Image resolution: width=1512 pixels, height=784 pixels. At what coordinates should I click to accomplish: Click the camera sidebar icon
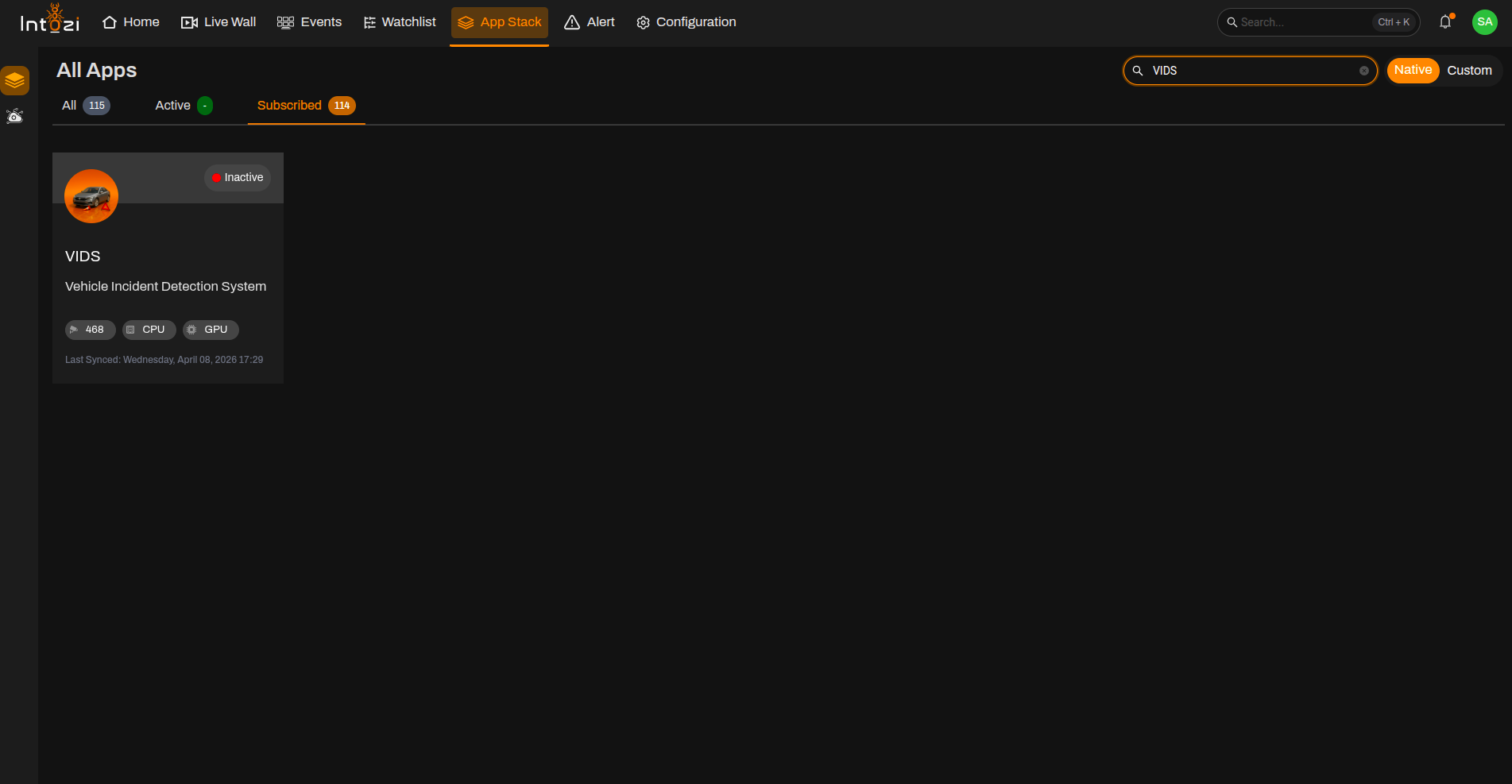tap(15, 116)
